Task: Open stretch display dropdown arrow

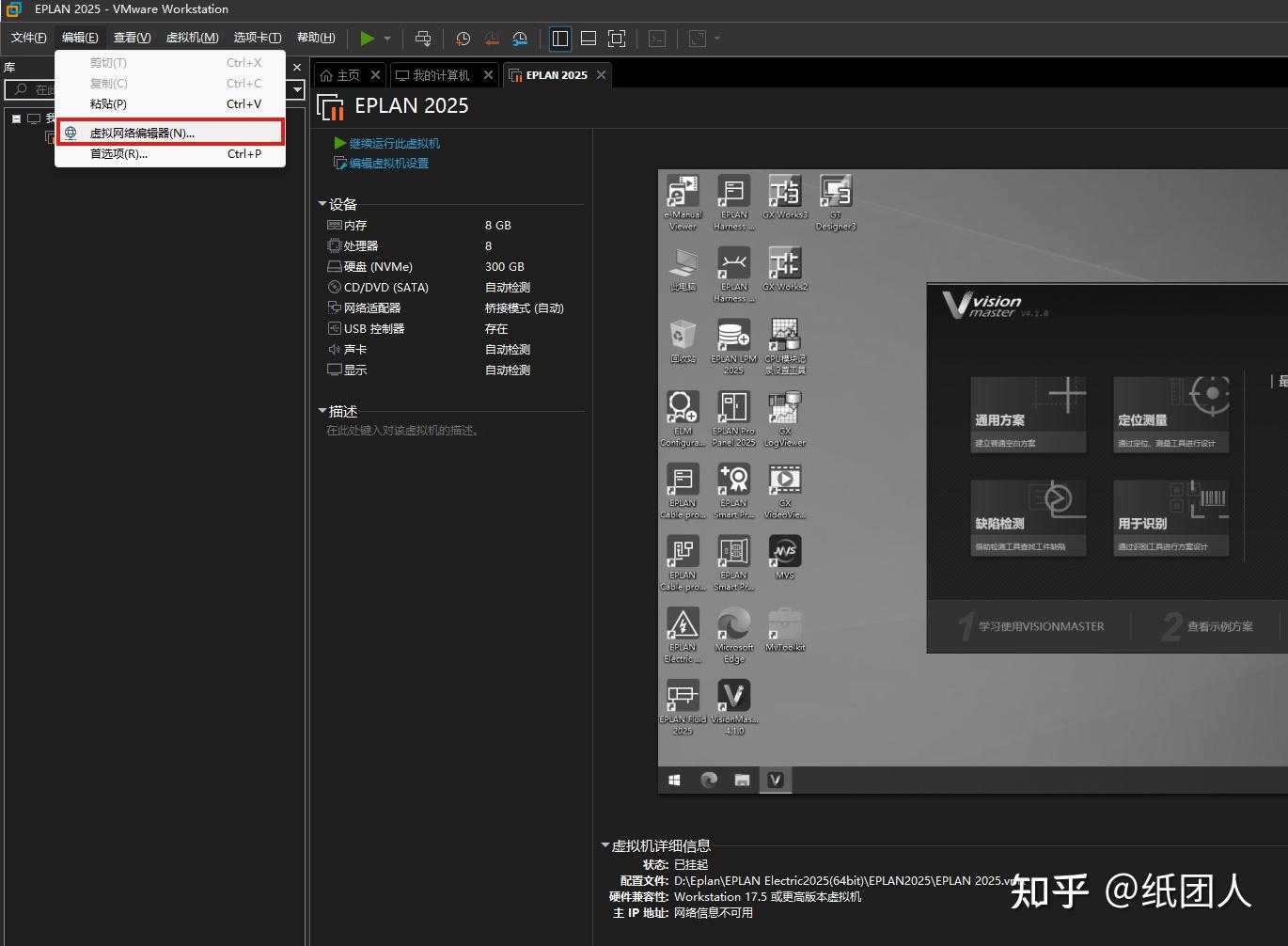Action: coord(717,39)
